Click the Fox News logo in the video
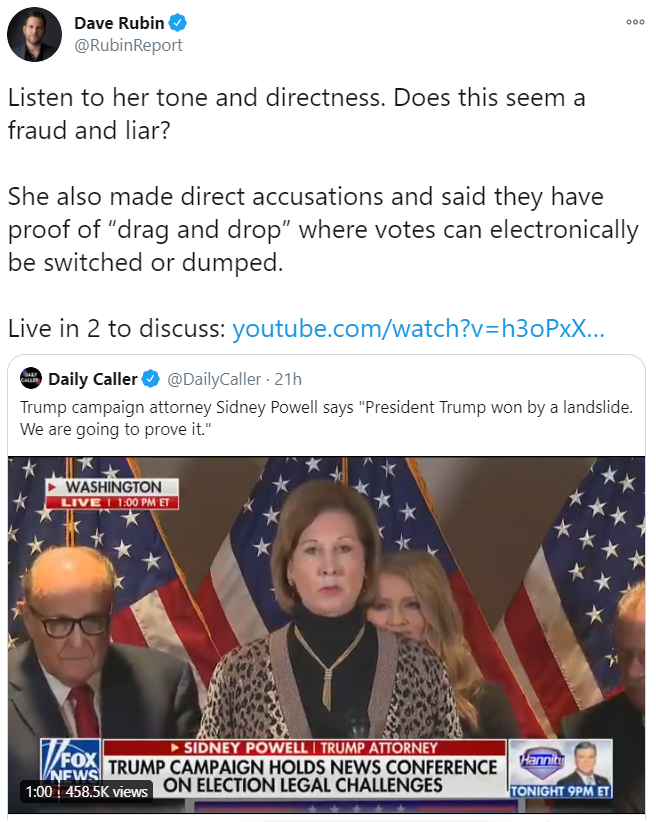The image size is (656, 822). (69, 762)
